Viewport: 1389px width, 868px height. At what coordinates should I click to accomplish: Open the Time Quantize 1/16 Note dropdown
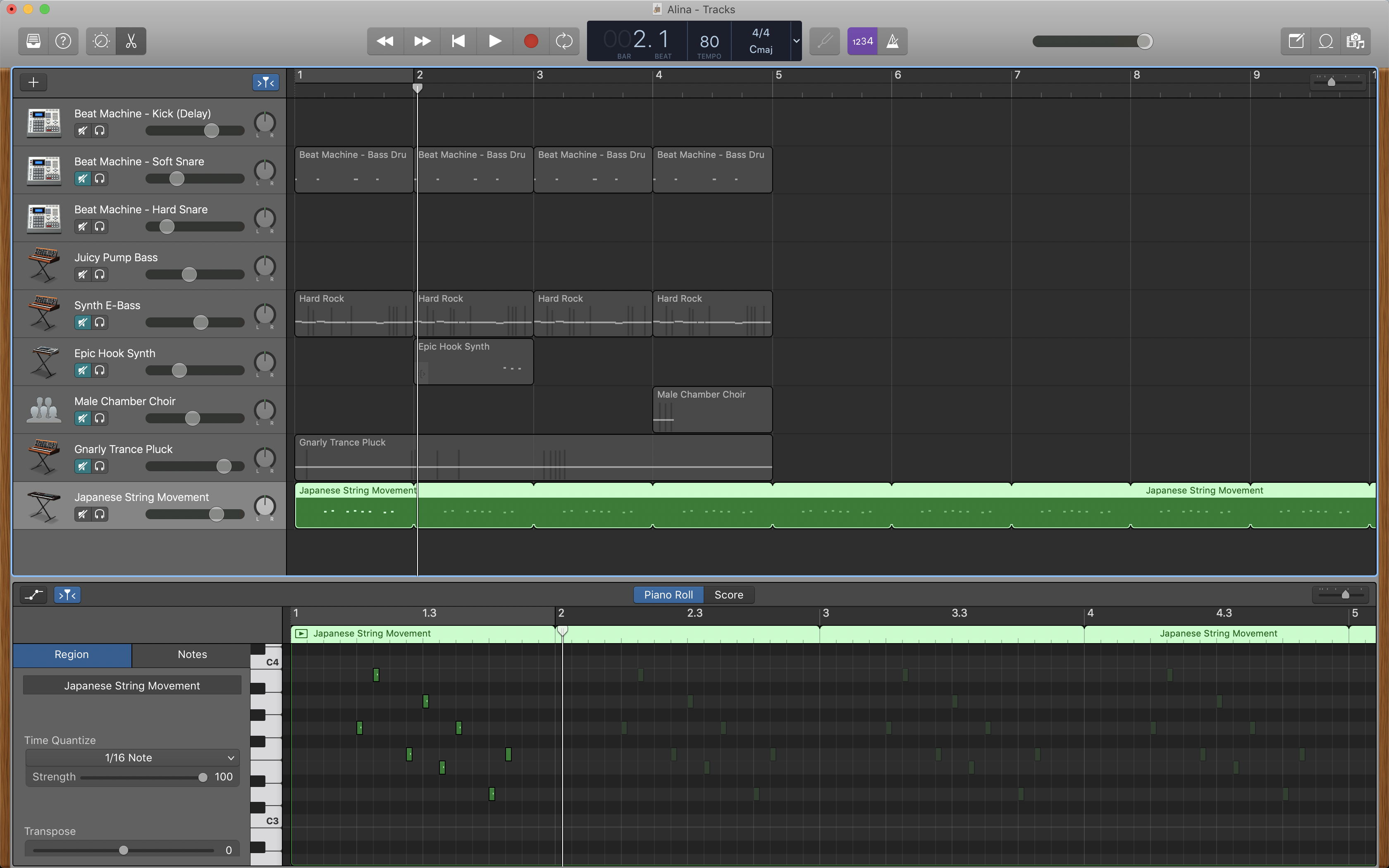click(132, 757)
